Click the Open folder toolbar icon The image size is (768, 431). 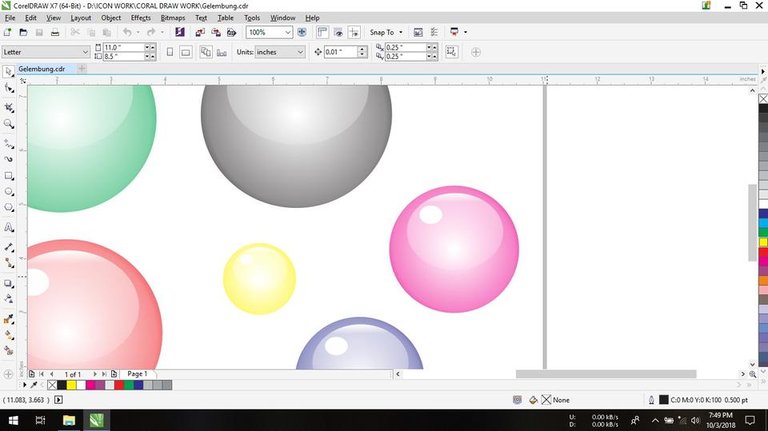coord(22,32)
